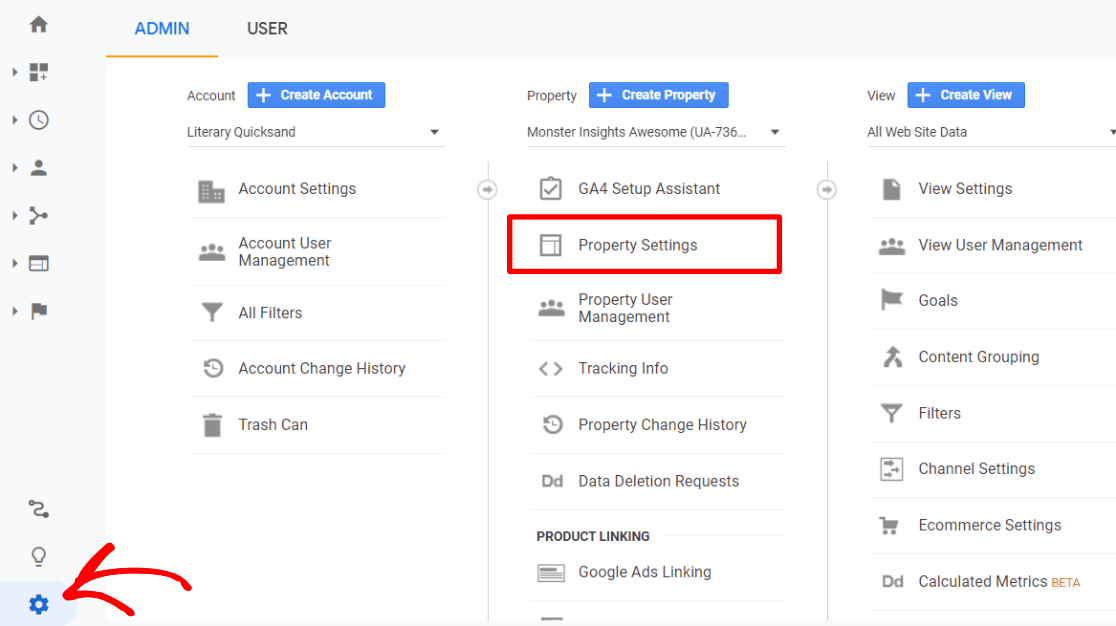
Task: Click the property-to-view arrow circle
Action: (826, 189)
